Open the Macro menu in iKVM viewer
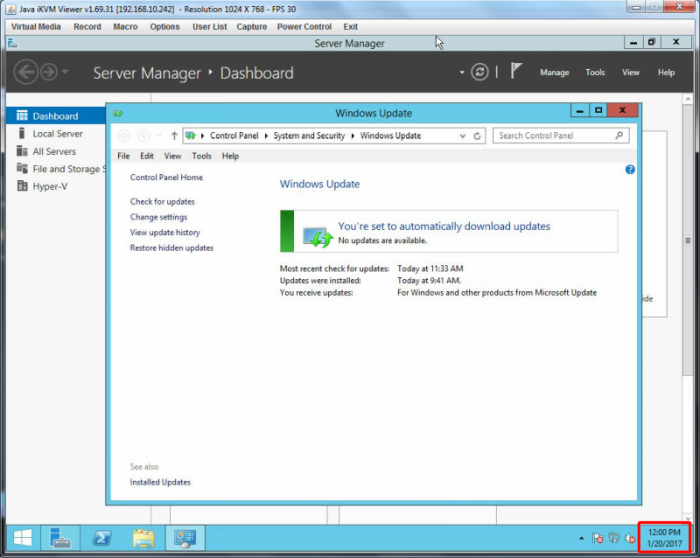 [x=125, y=27]
